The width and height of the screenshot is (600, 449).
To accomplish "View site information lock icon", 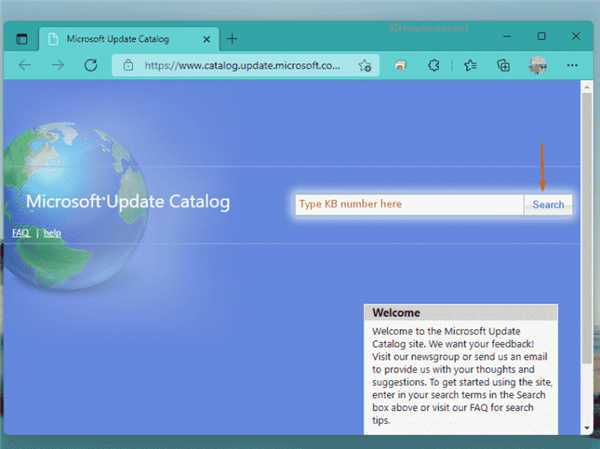I will (128, 65).
